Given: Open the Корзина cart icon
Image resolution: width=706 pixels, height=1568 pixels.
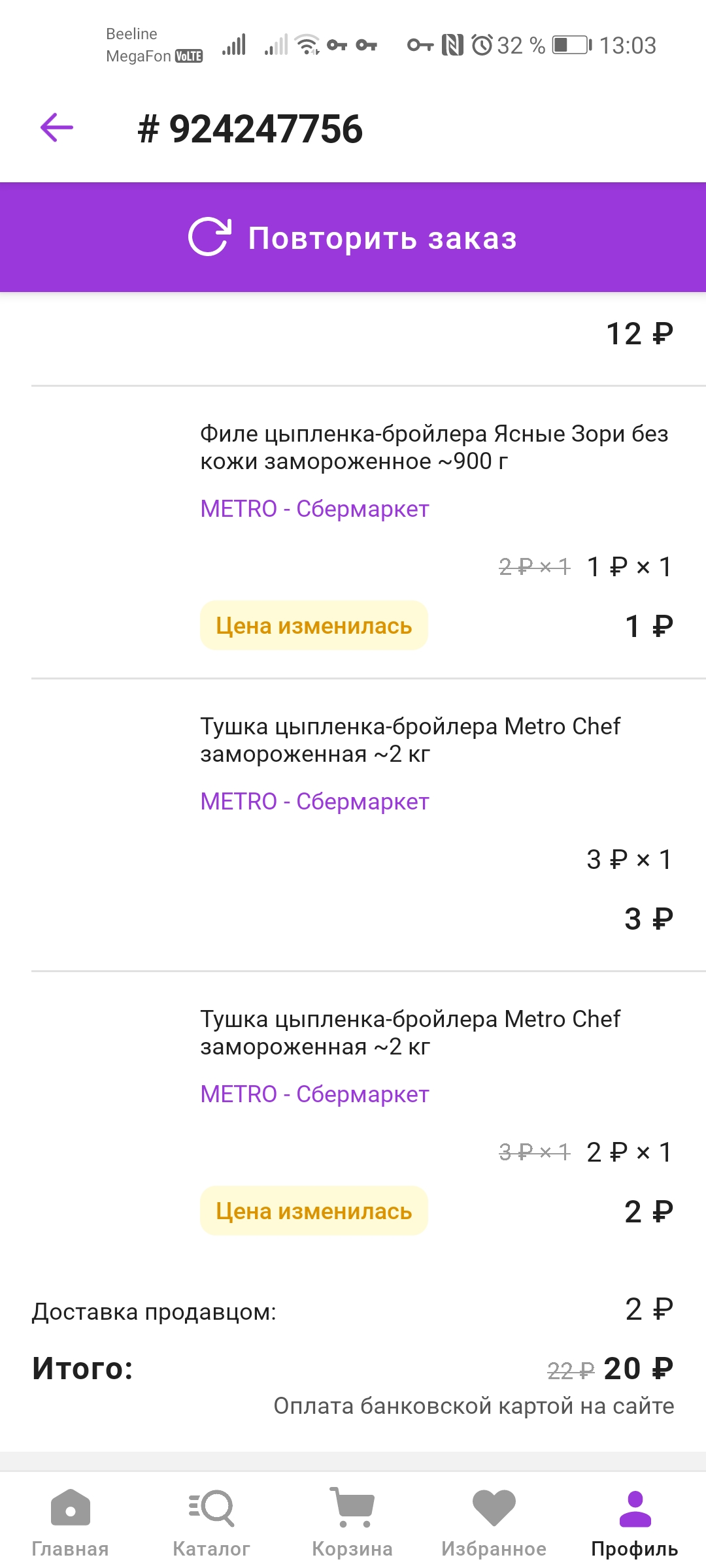Looking at the screenshot, I should click(352, 1507).
